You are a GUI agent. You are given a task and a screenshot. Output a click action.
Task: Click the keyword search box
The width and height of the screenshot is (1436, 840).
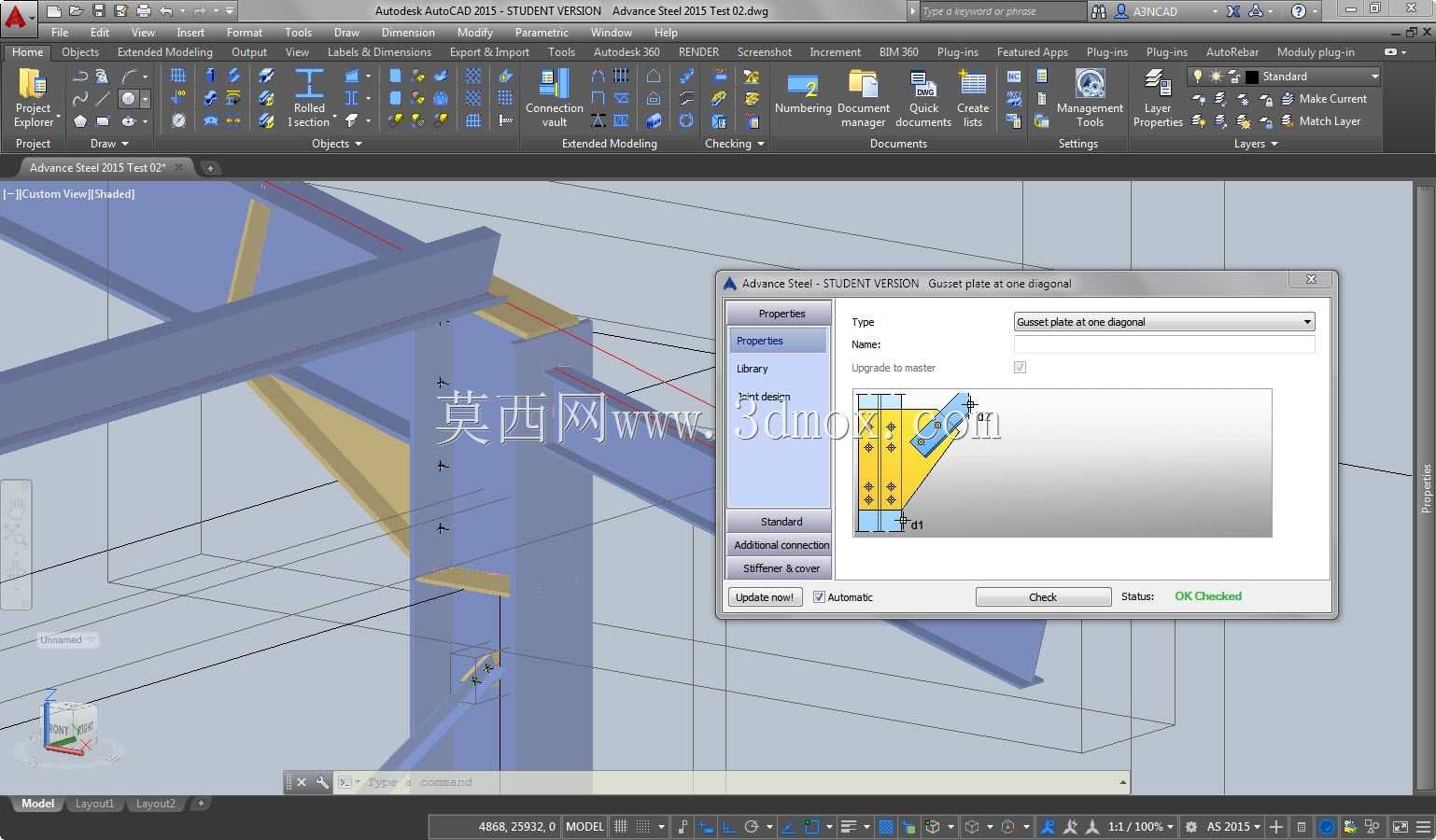[x=1003, y=11]
